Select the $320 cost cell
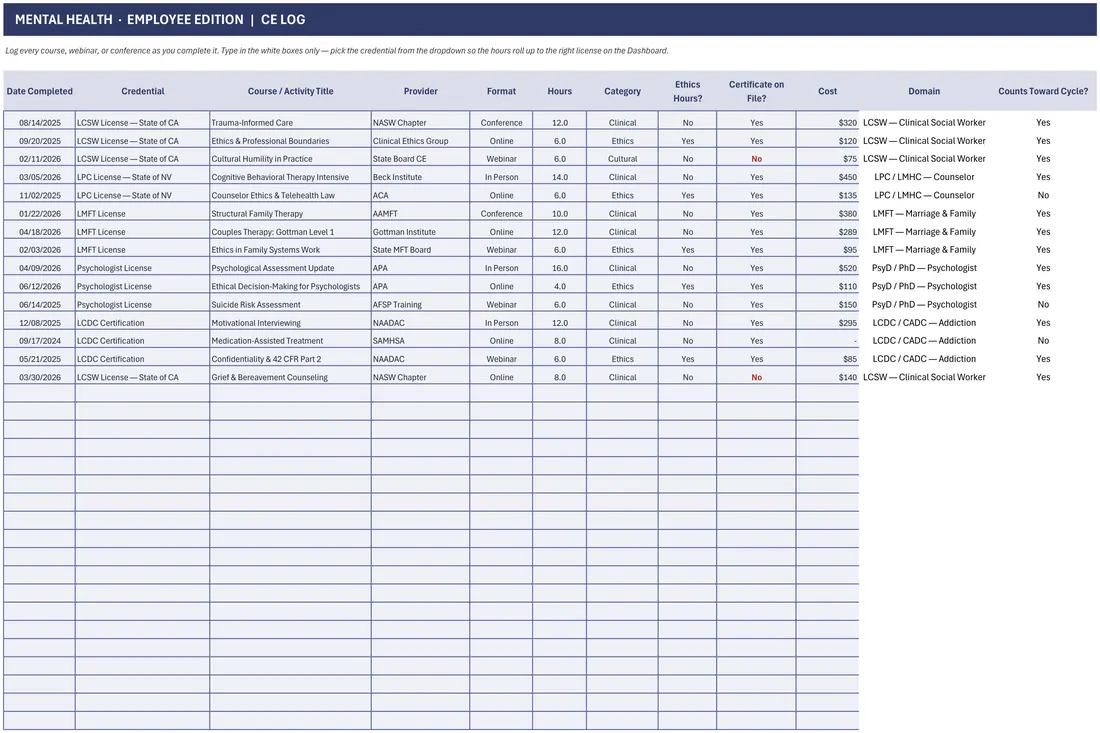 tap(827, 122)
